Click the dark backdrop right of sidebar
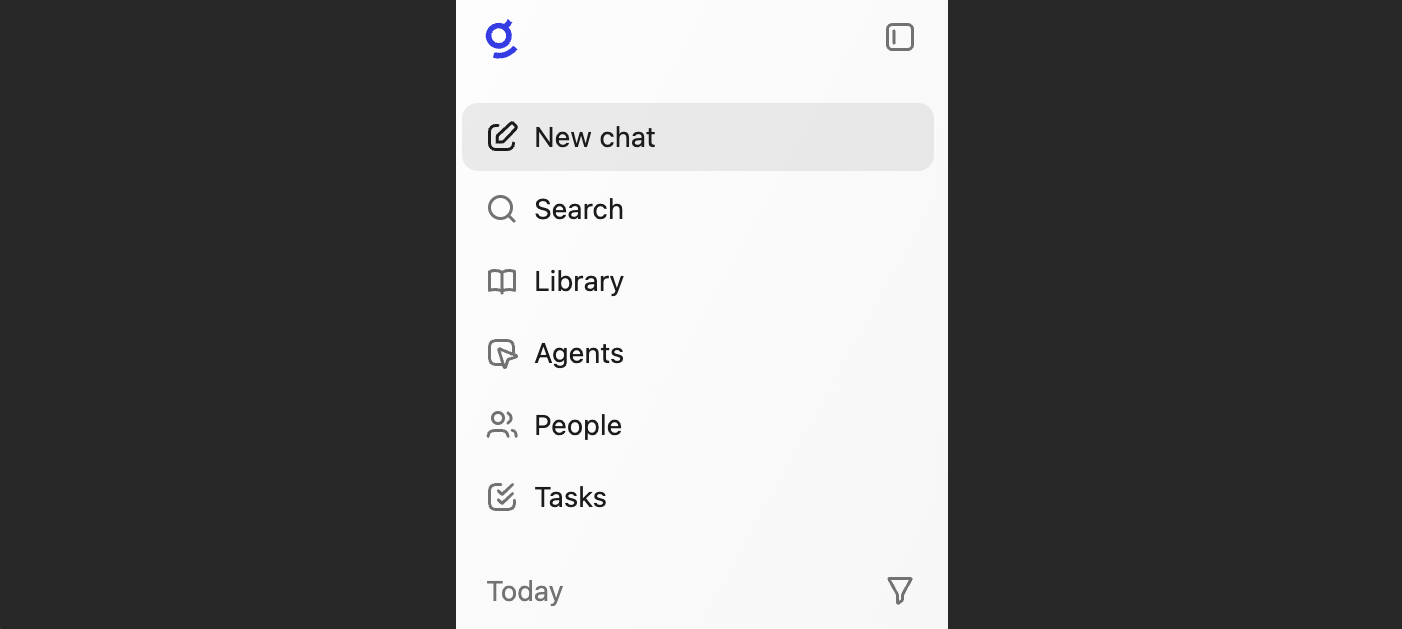 [1175, 314]
